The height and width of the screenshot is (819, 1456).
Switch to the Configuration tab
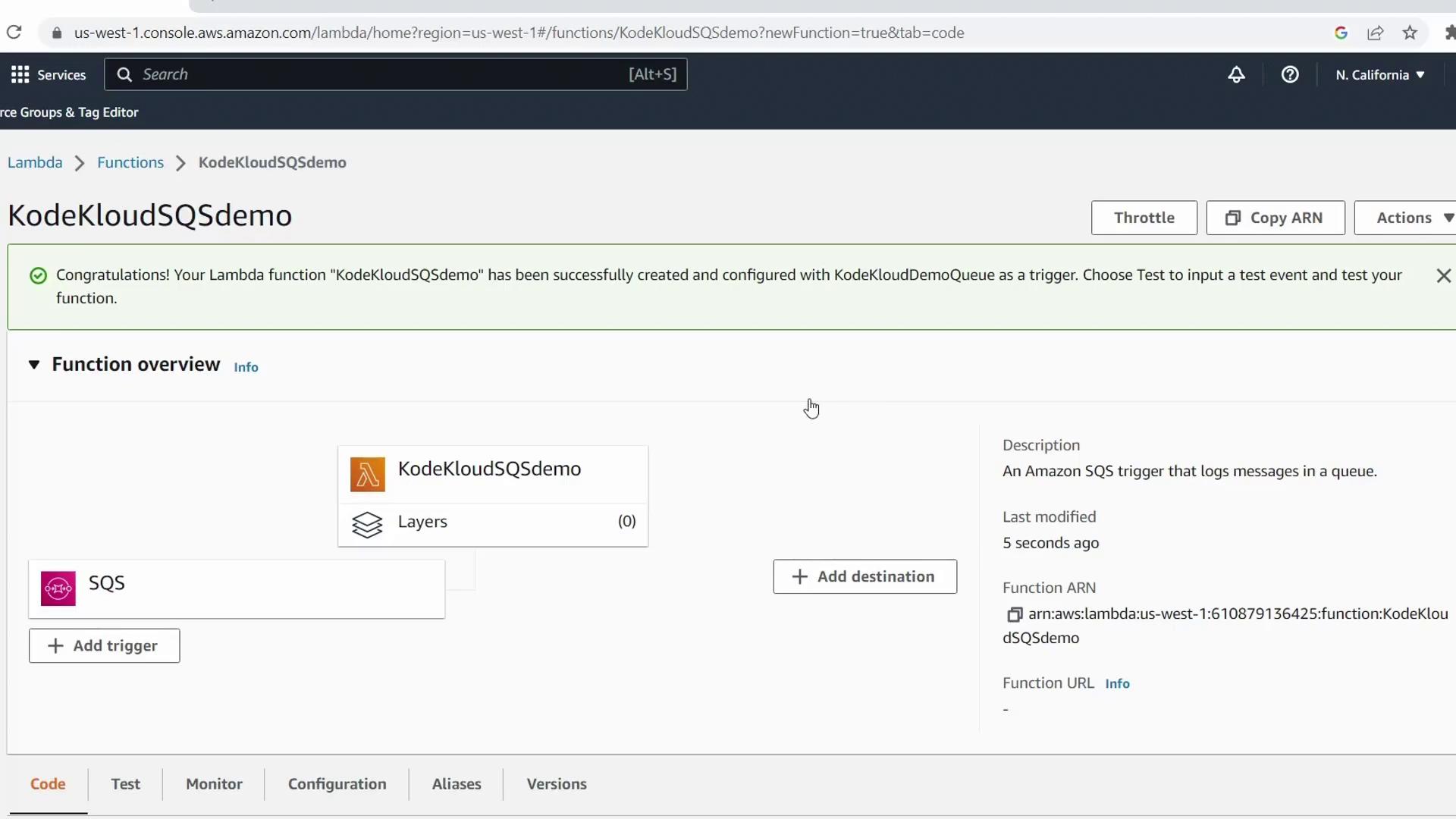[x=337, y=784]
